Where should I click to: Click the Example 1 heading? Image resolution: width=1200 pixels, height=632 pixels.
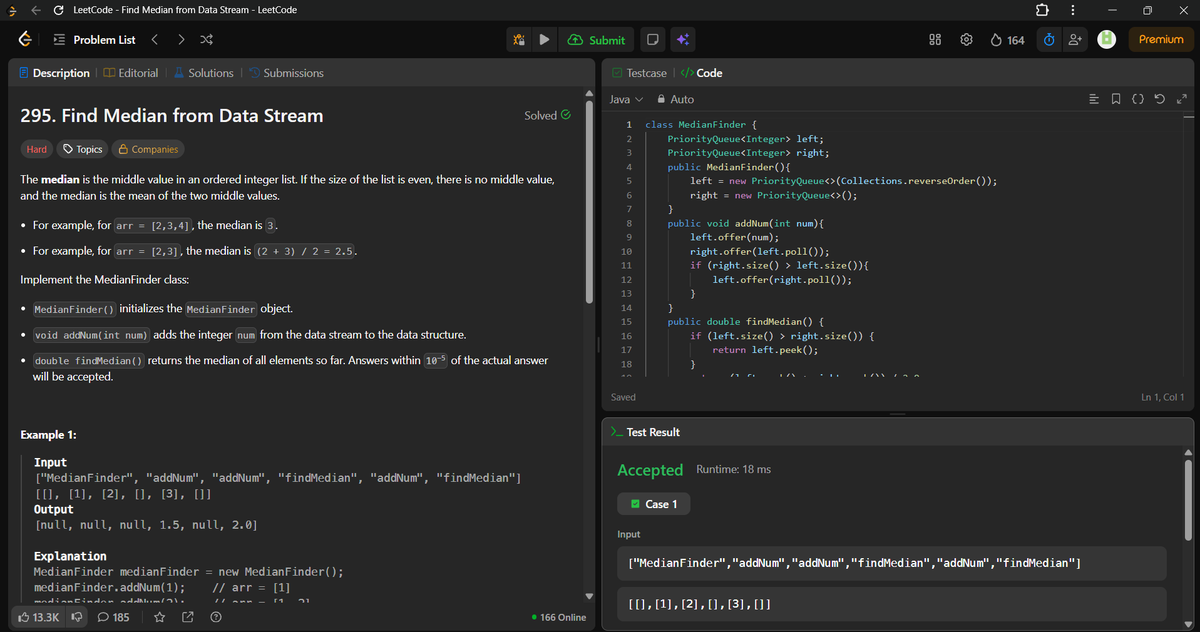coord(48,435)
